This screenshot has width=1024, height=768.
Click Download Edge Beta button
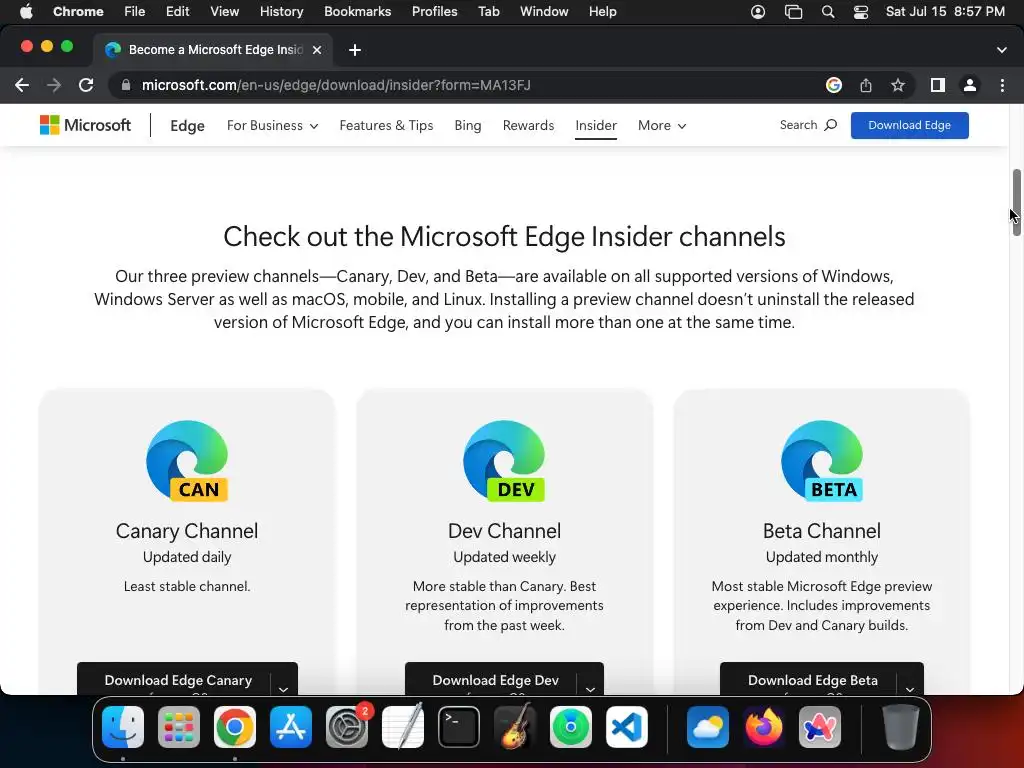[x=812, y=680]
